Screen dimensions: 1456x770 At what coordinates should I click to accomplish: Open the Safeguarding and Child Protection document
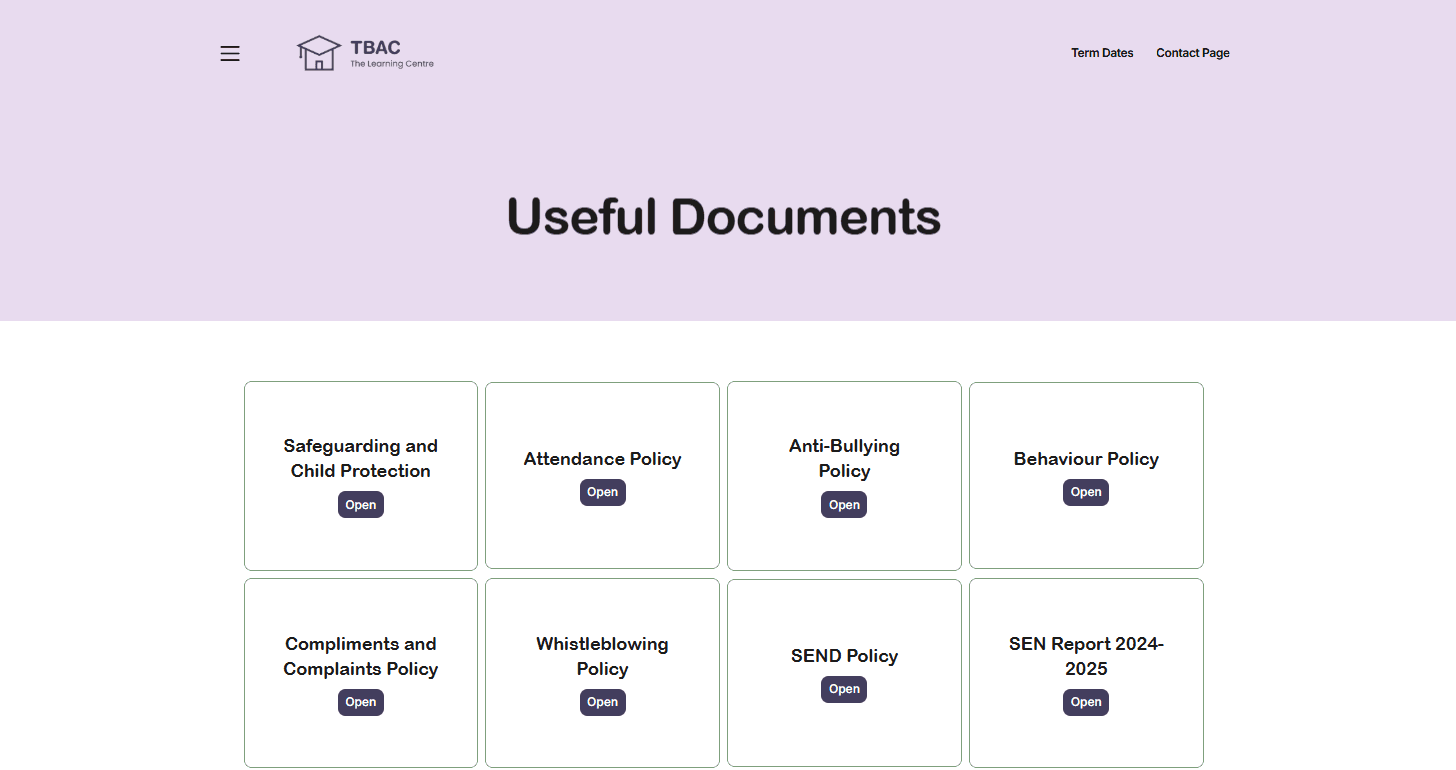[x=360, y=504]
